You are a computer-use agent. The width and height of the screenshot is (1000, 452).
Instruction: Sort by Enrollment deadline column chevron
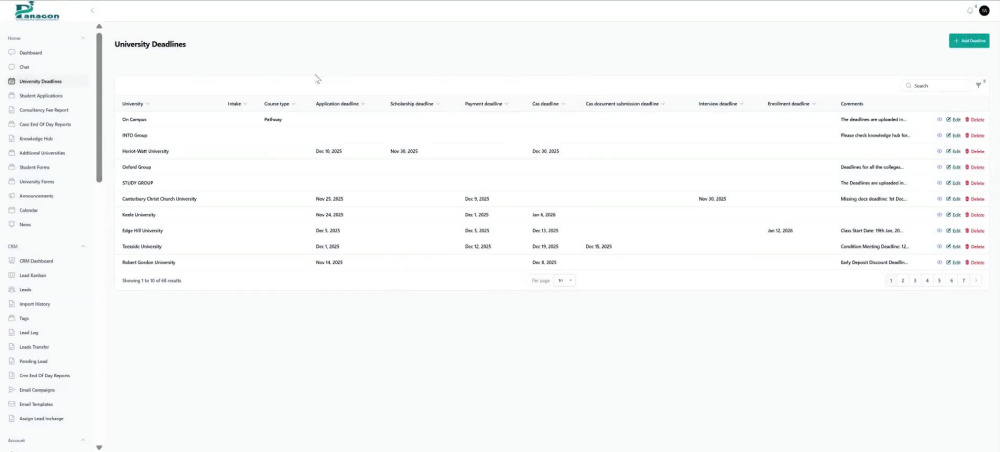814,104
